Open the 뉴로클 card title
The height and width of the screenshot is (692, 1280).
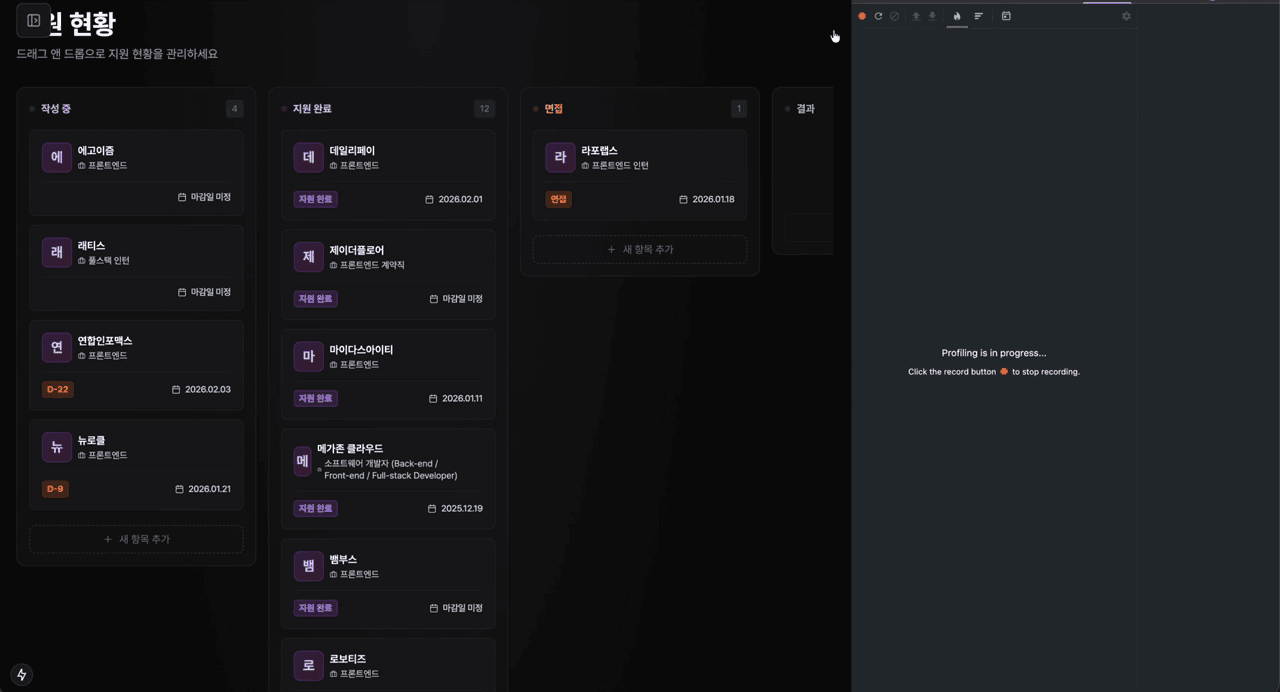(x=91, y=440)
